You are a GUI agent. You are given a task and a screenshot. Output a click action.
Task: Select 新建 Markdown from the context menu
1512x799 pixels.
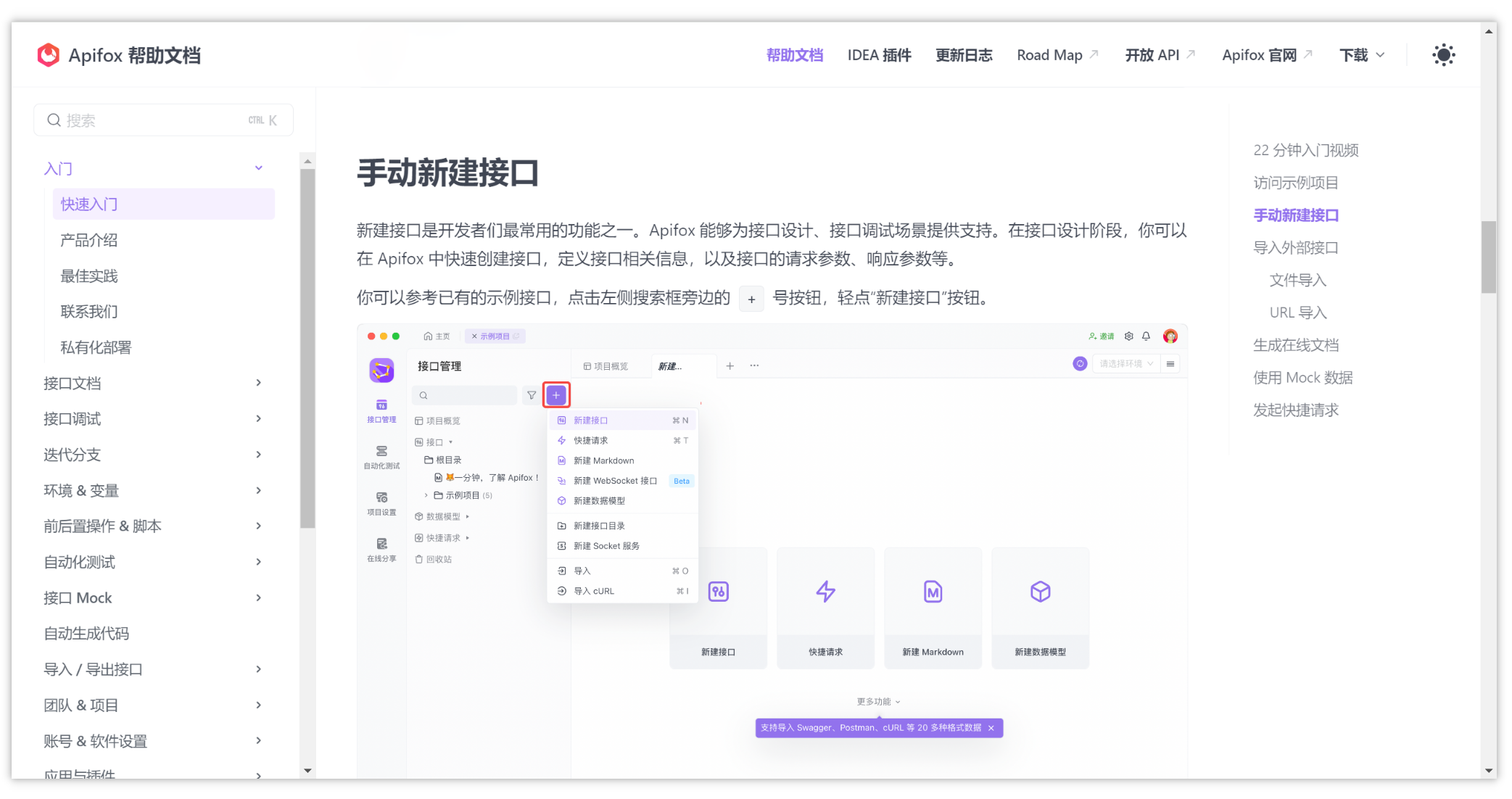point(603,460)
